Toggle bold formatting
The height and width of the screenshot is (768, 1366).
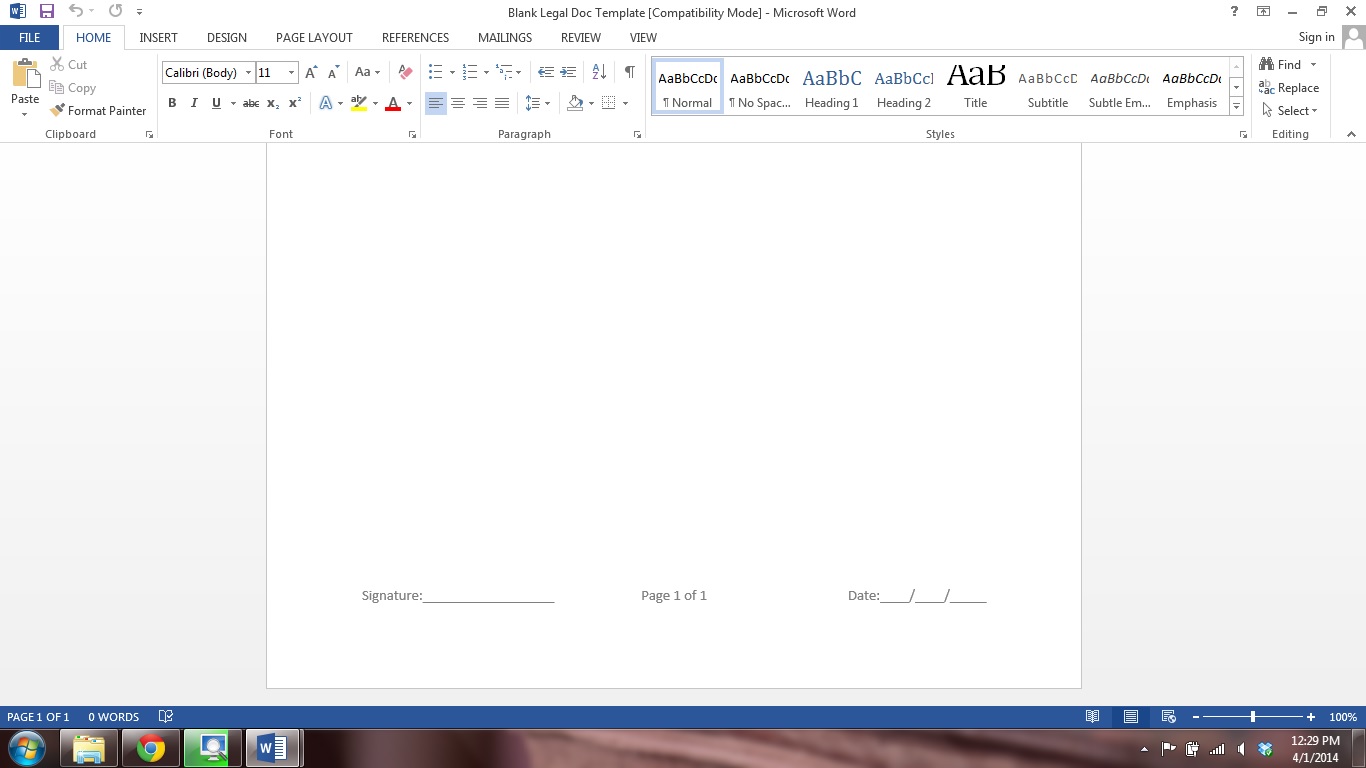(x=172, y=103)
